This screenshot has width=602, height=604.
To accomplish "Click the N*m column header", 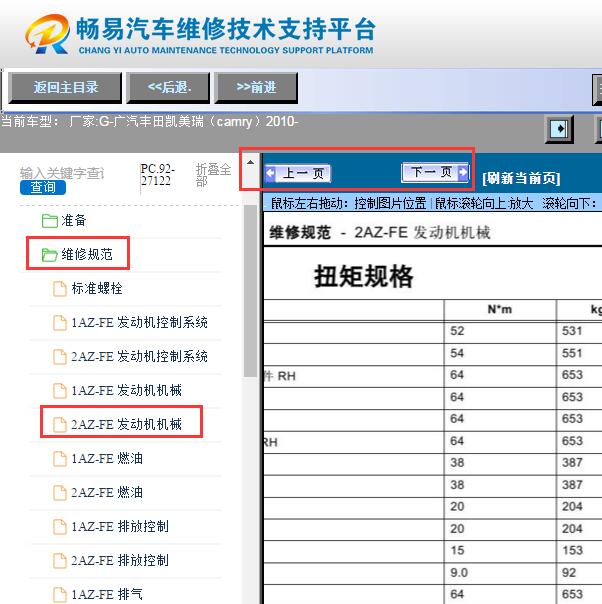I will pos(500,309).
